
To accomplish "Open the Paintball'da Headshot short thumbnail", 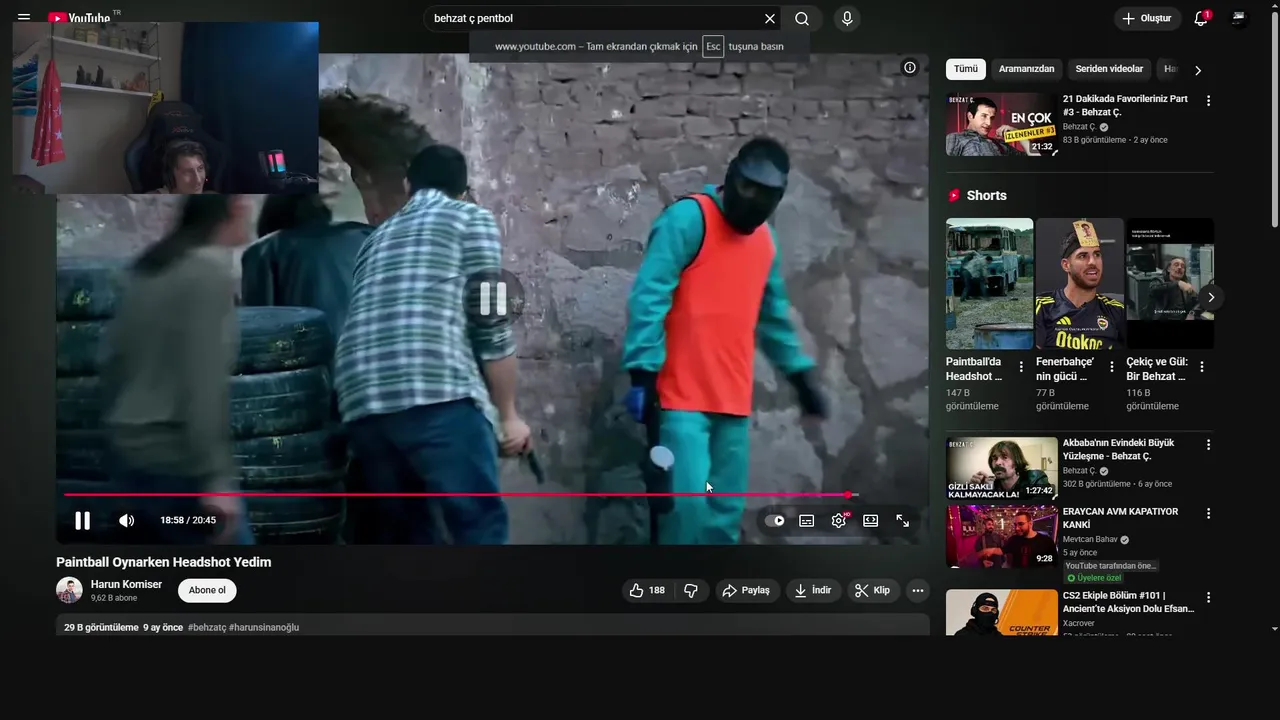I will (989, 283).
